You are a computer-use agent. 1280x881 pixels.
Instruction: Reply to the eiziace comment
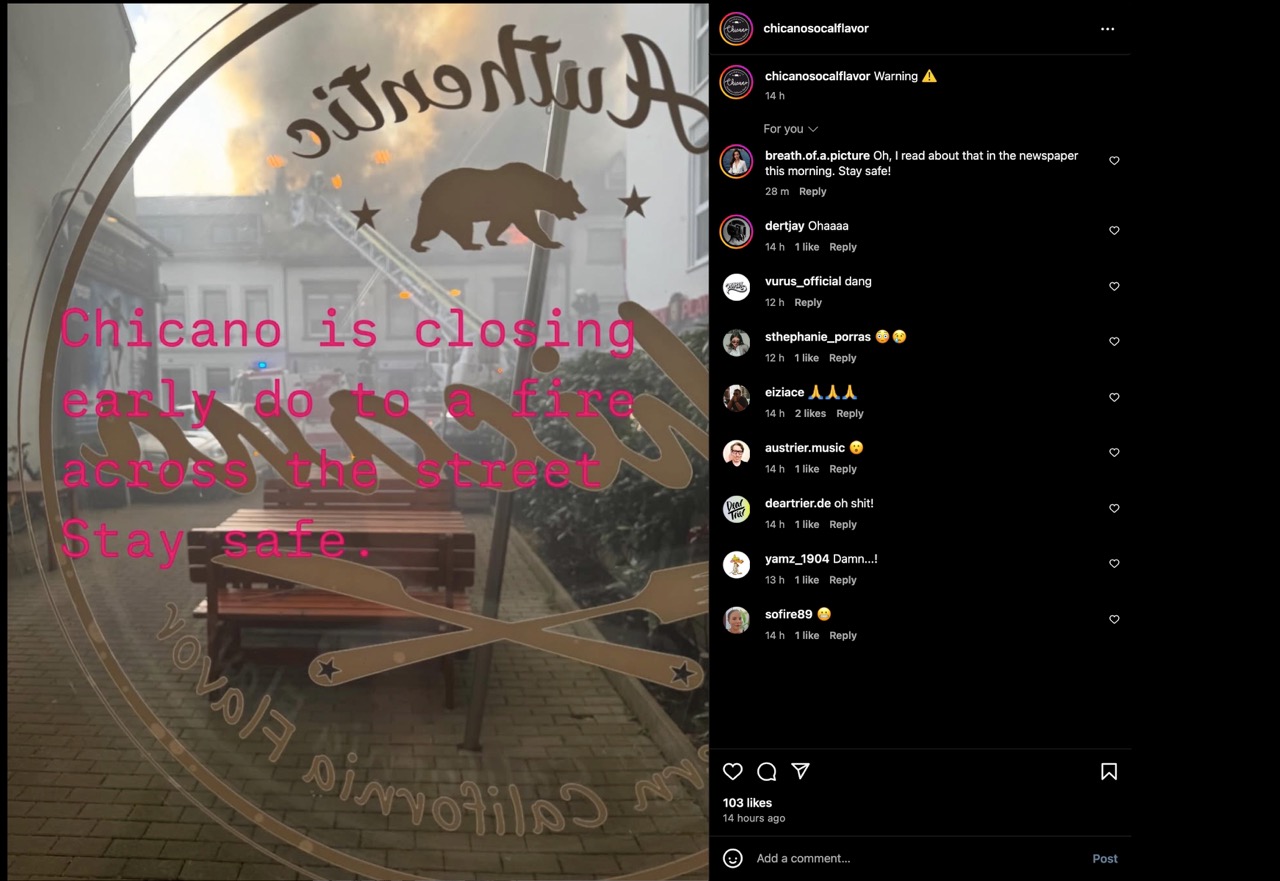coord(850,414)
